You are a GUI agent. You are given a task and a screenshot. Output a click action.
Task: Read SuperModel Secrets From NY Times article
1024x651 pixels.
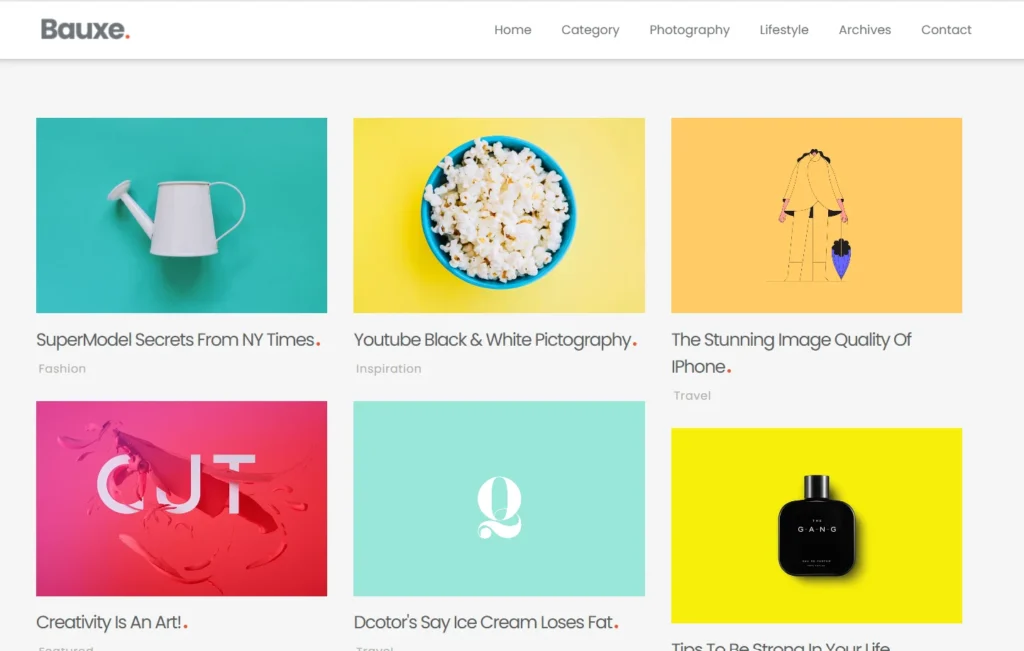point(175,340)
